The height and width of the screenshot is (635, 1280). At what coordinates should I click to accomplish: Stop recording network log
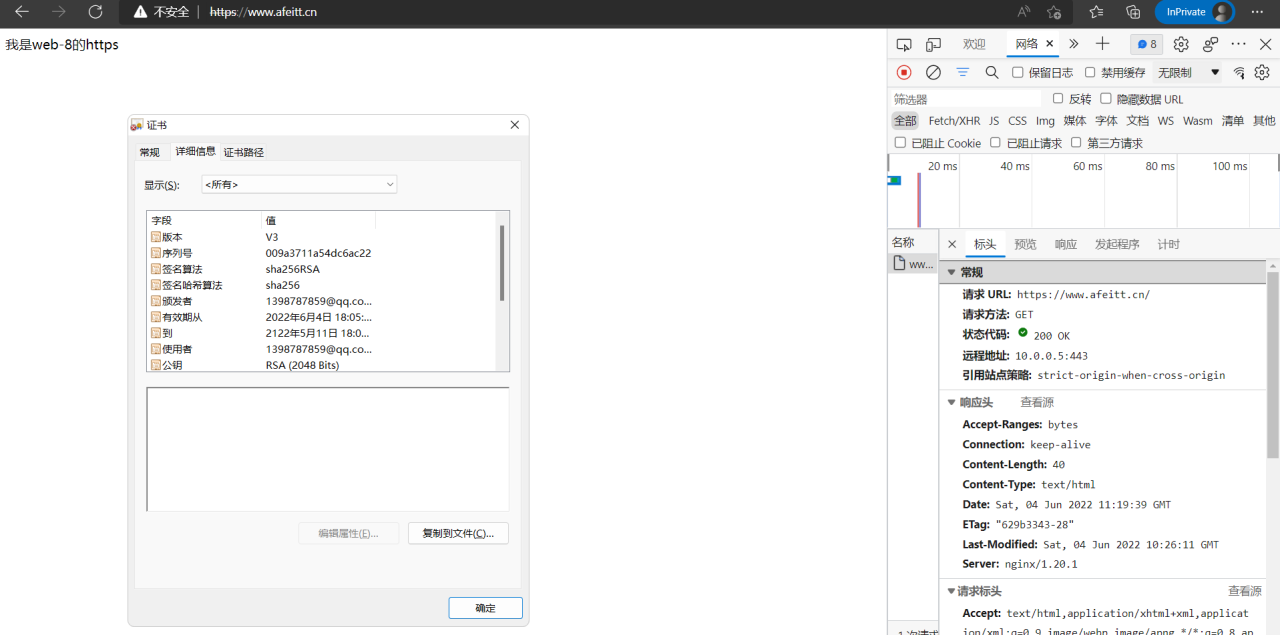tap(904, 72)
